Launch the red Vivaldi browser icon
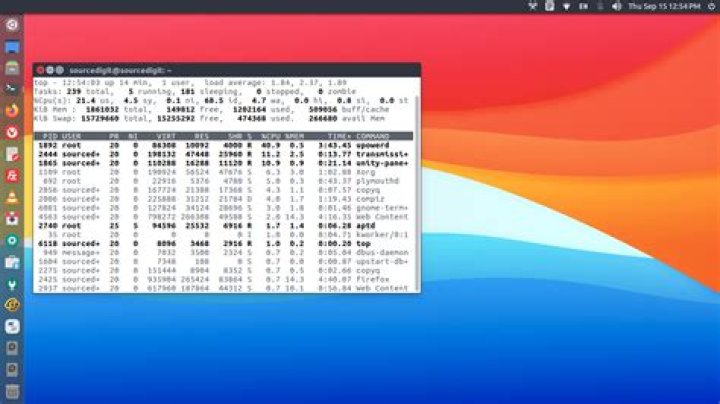Image resolution: width=720 pixels, height=404 pixels. 12,132
